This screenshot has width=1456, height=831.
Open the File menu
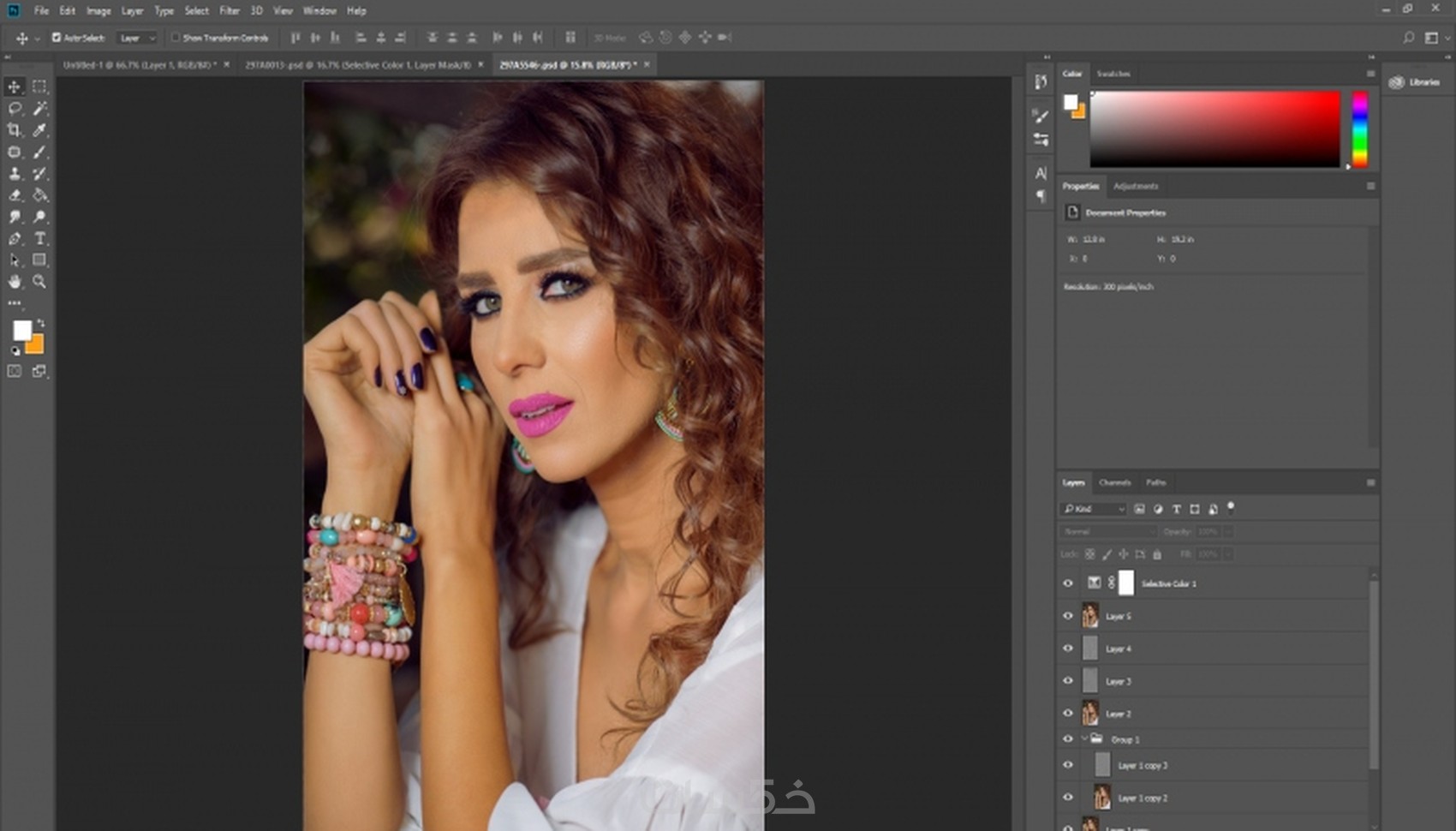coord(41,11)
